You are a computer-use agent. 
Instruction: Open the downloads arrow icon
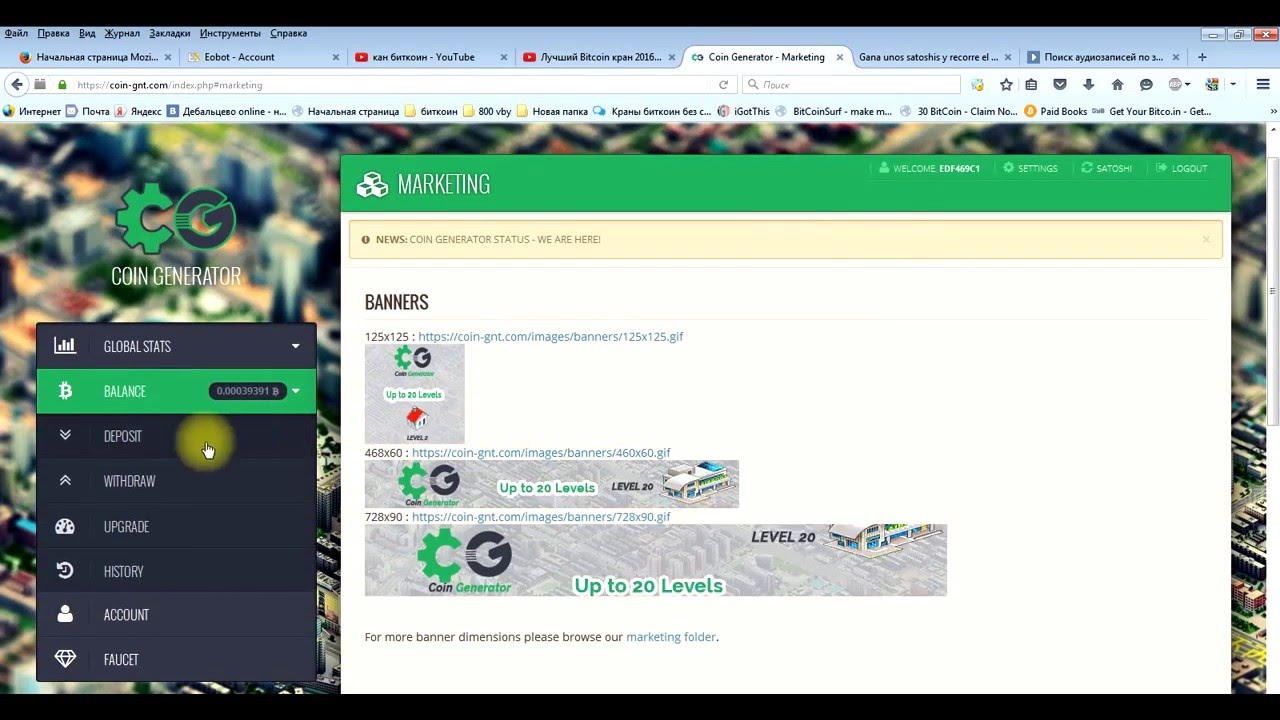(1088, 85)
